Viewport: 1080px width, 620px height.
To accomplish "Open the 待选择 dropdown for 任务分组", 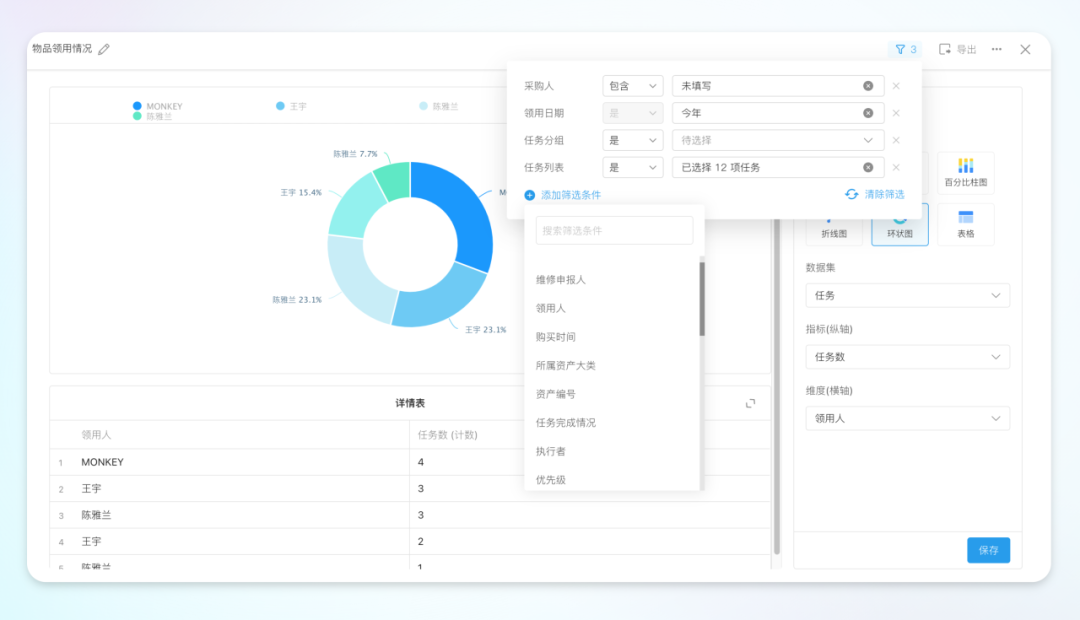I will 778,140.
